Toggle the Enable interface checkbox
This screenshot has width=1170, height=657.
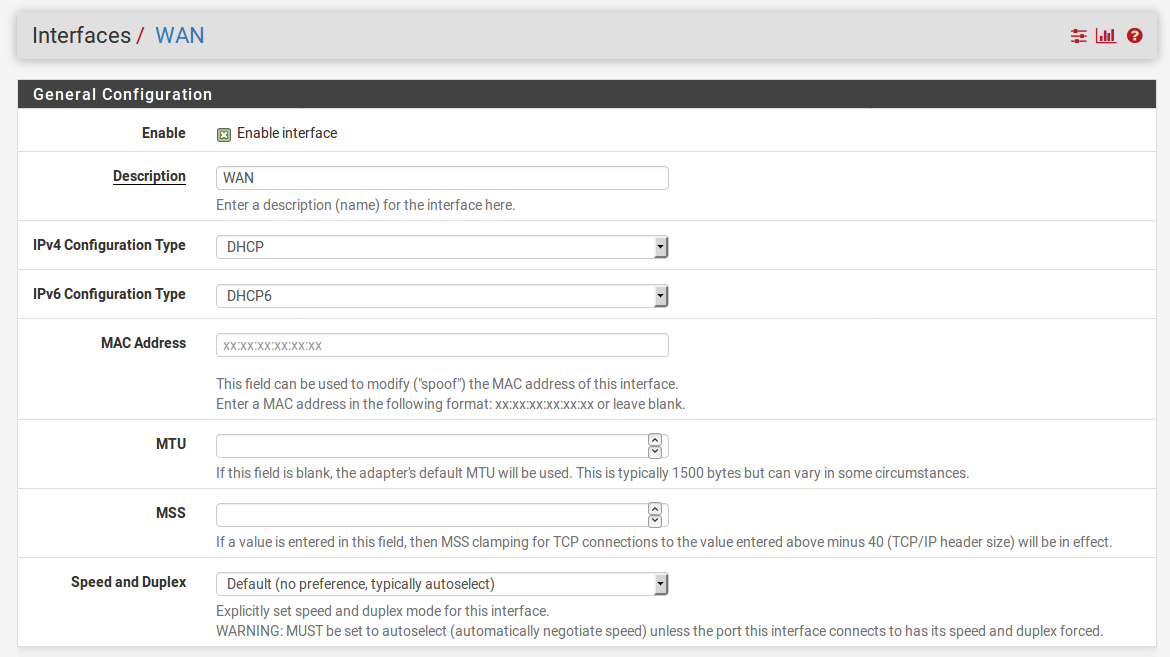click(224, 134)
